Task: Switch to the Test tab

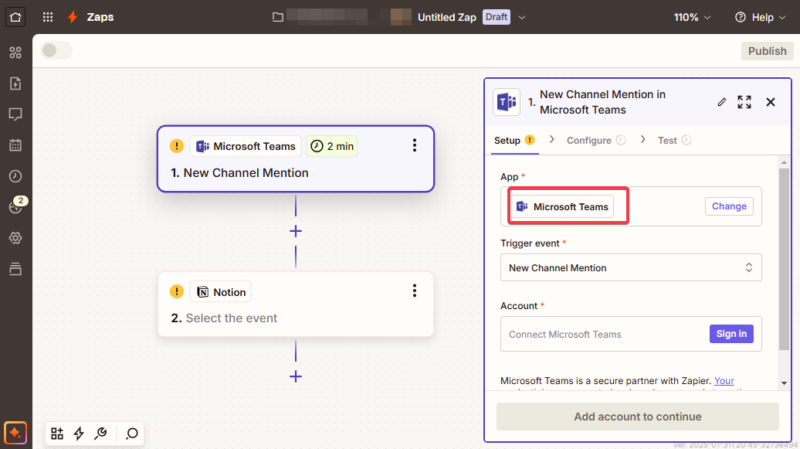Action: (674, 140)
